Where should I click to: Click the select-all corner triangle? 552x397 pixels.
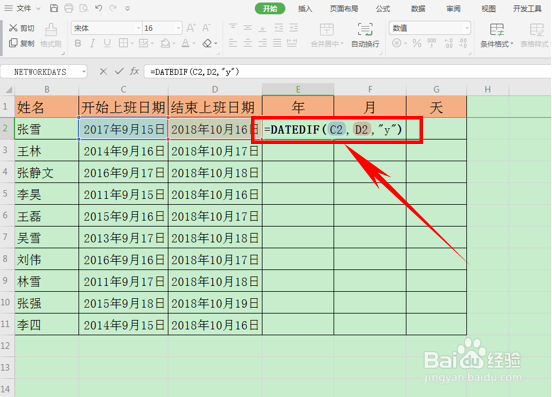(8, 90)
